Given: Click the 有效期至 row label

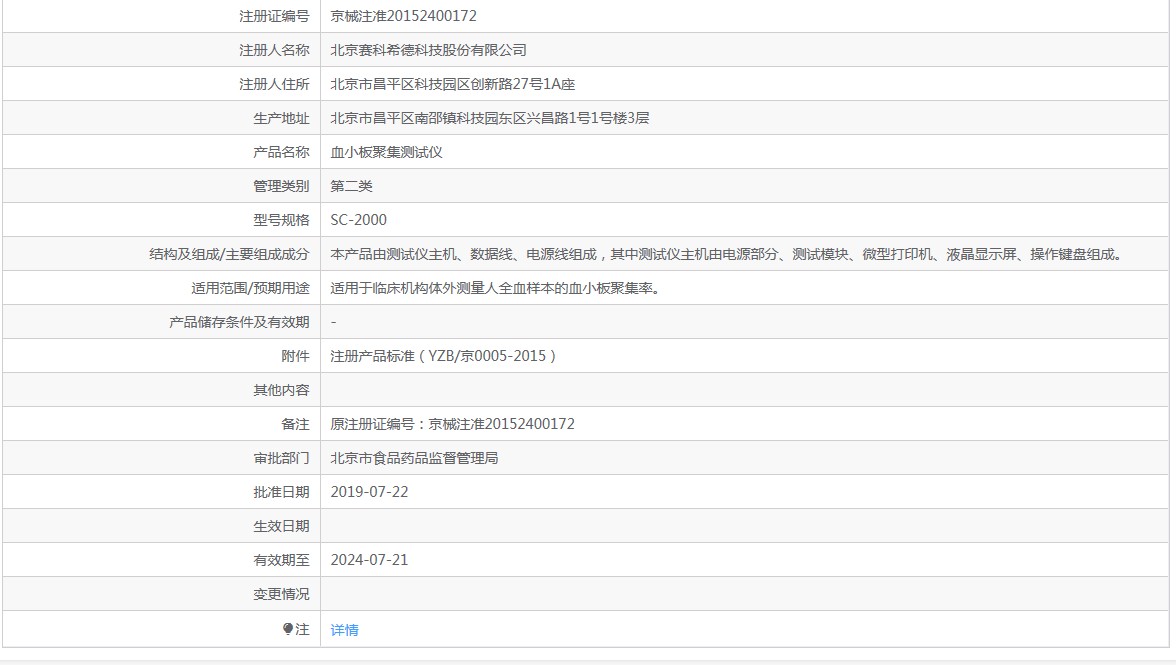Looking at the screenshot, I should pyautogui.click(x=281, y=560).
